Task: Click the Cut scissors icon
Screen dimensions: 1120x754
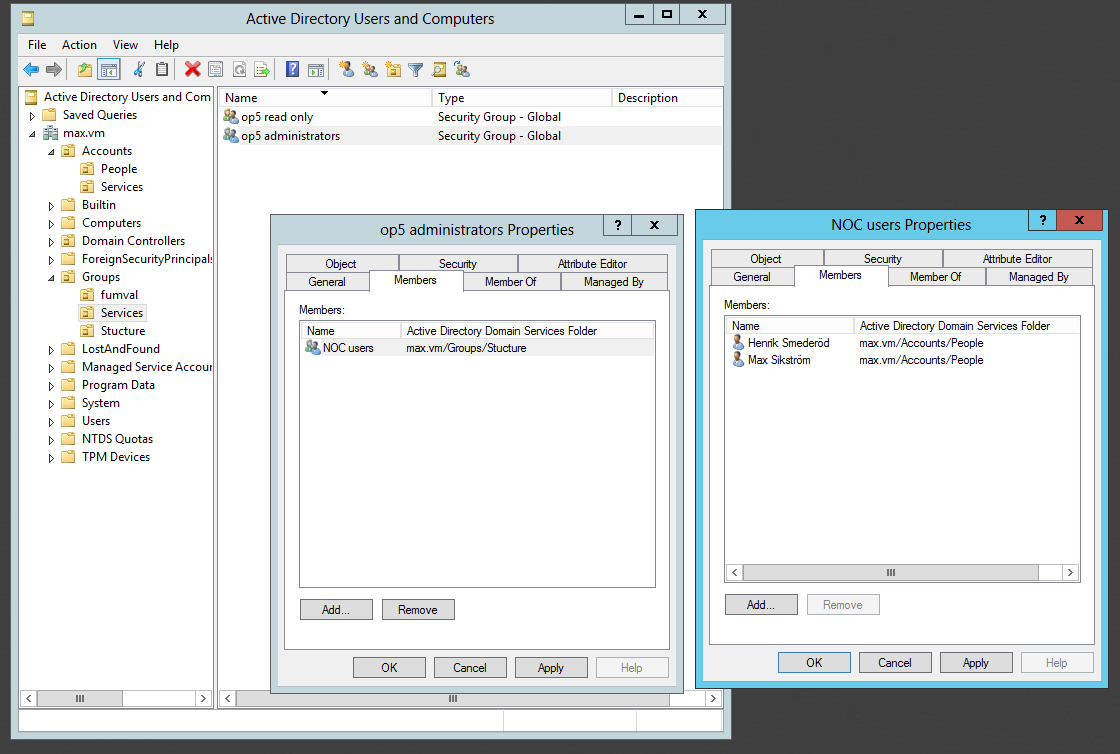Action: (x=140, y=69)
